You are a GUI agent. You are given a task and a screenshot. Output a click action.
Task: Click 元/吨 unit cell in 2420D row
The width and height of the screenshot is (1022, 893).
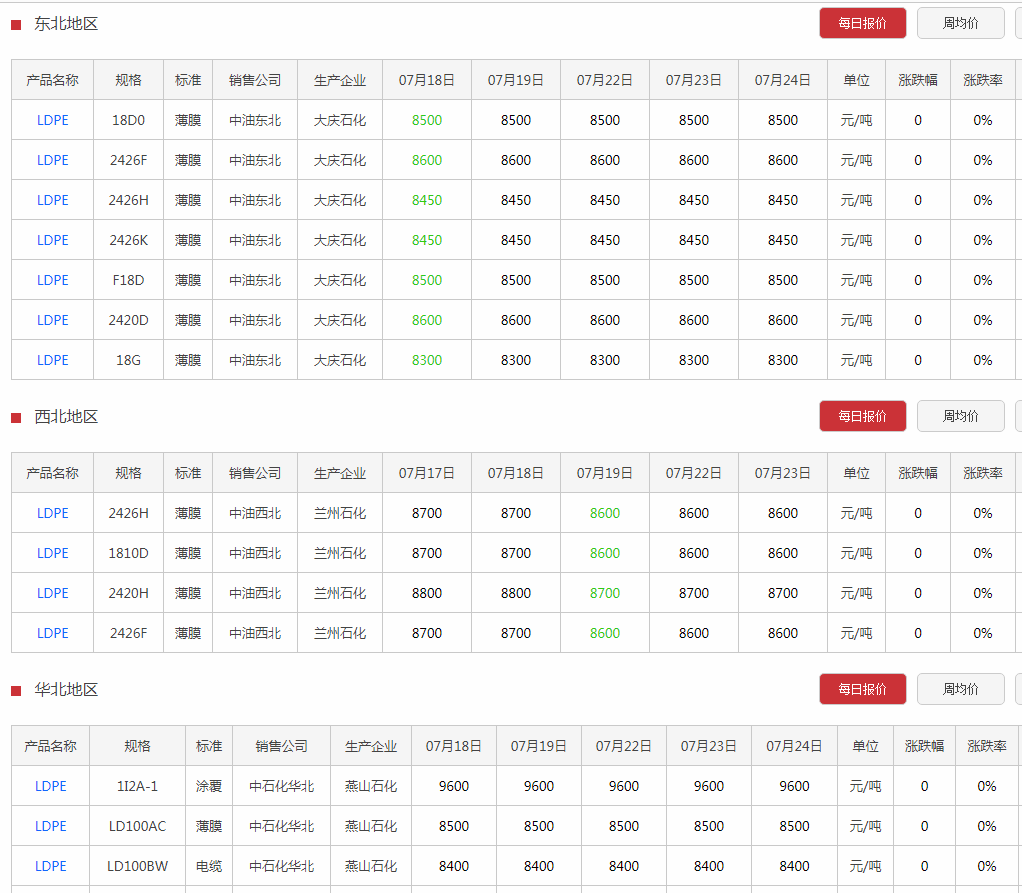pos(856,320)
